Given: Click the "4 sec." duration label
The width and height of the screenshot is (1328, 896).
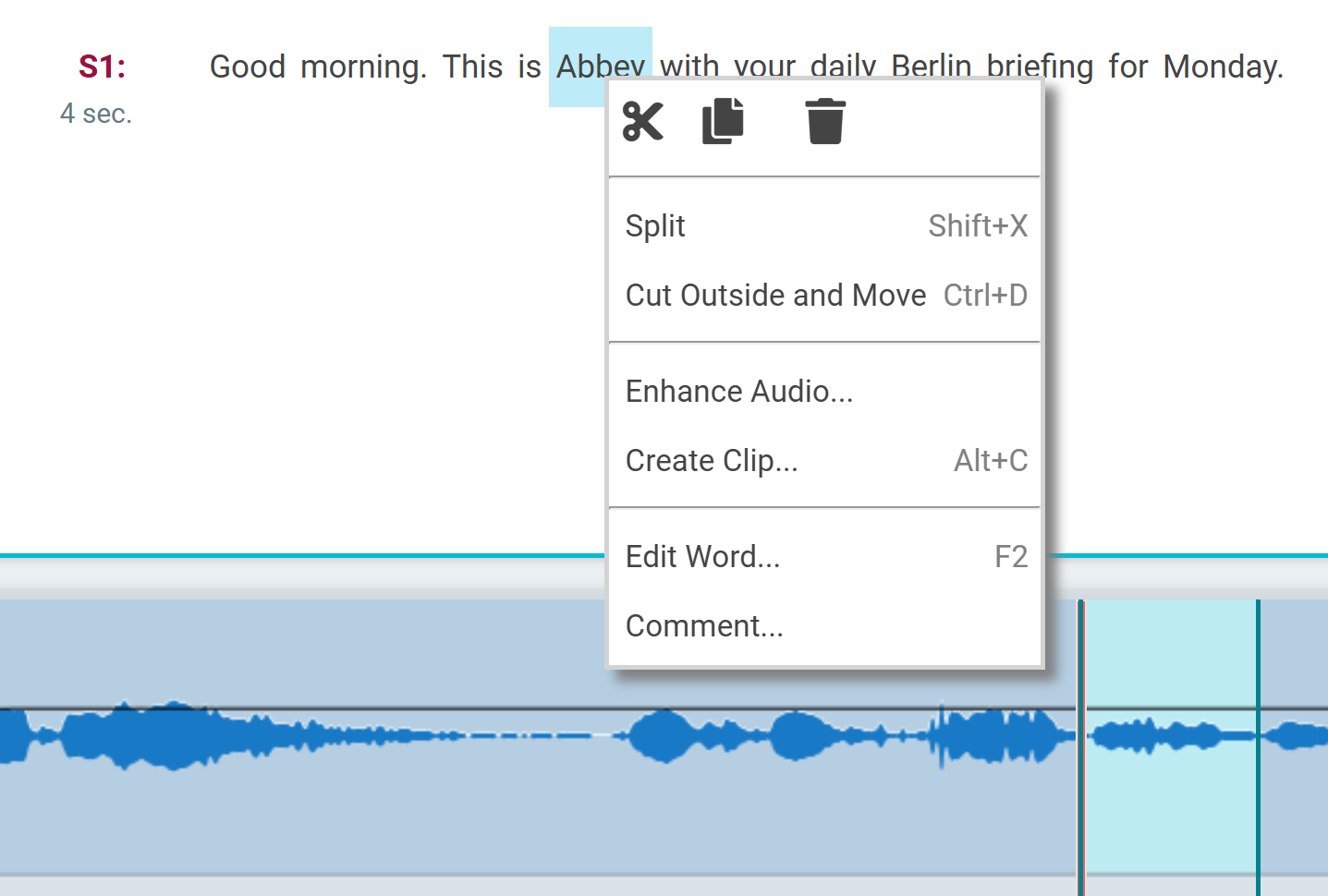Looking at the screenshot, I should point(96,114).
